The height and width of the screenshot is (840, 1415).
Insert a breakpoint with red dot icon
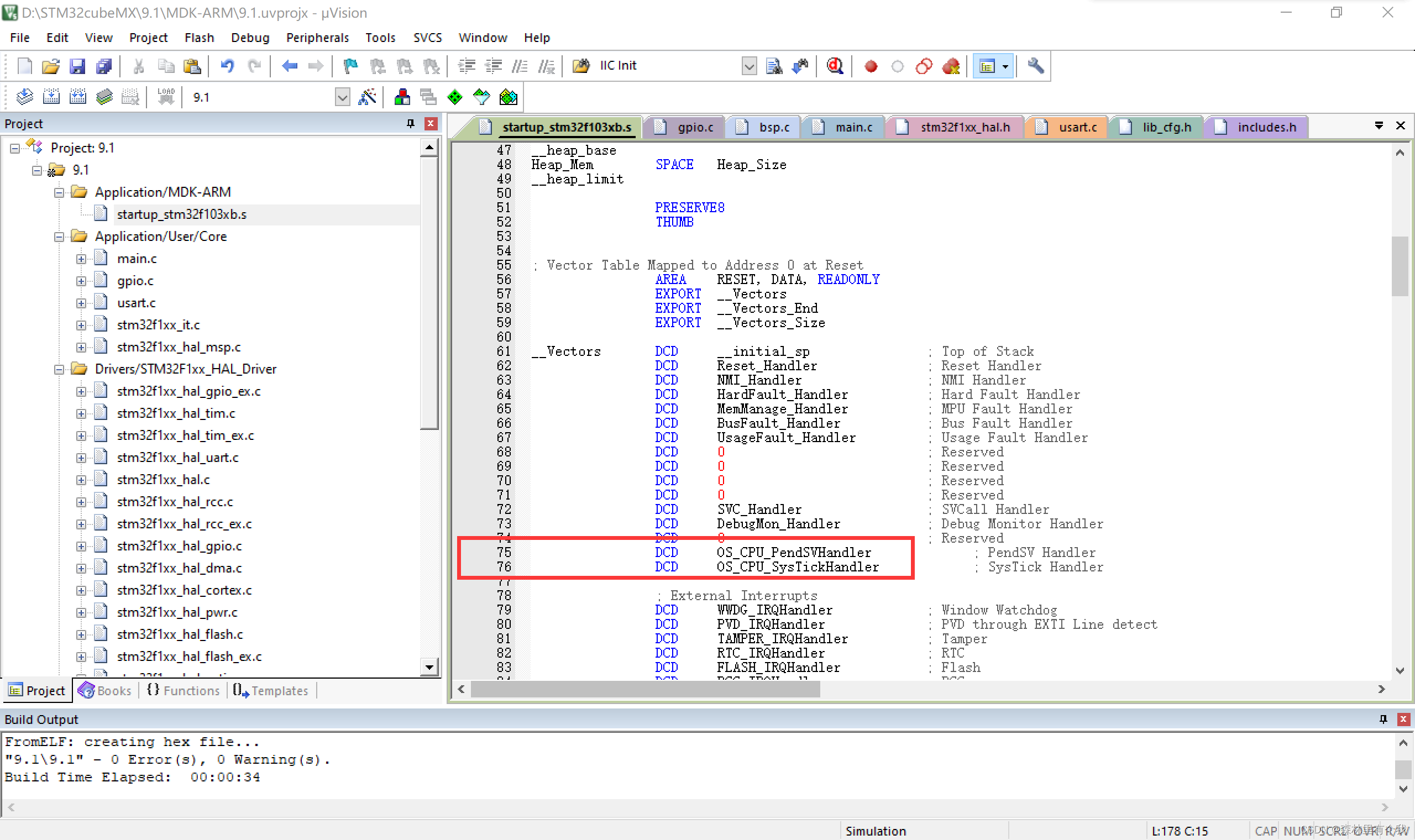pos(871,66)
